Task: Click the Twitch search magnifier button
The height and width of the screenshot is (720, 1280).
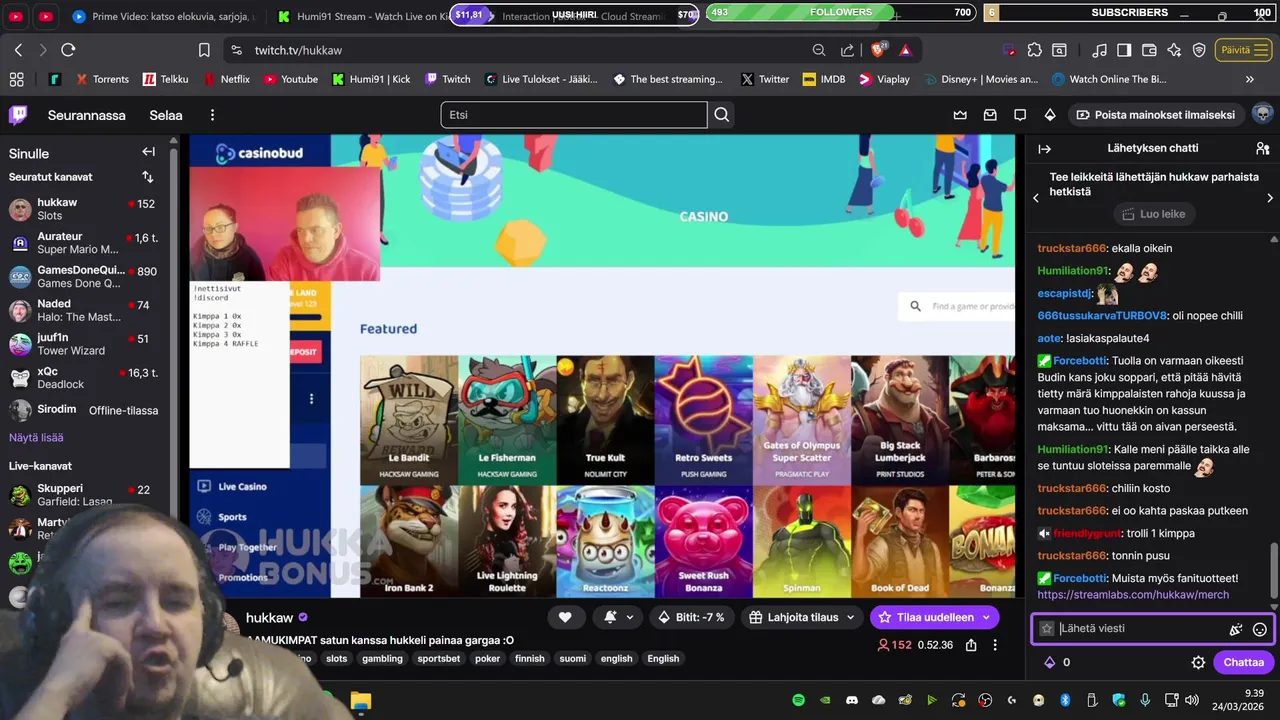Action: (722, 115)
